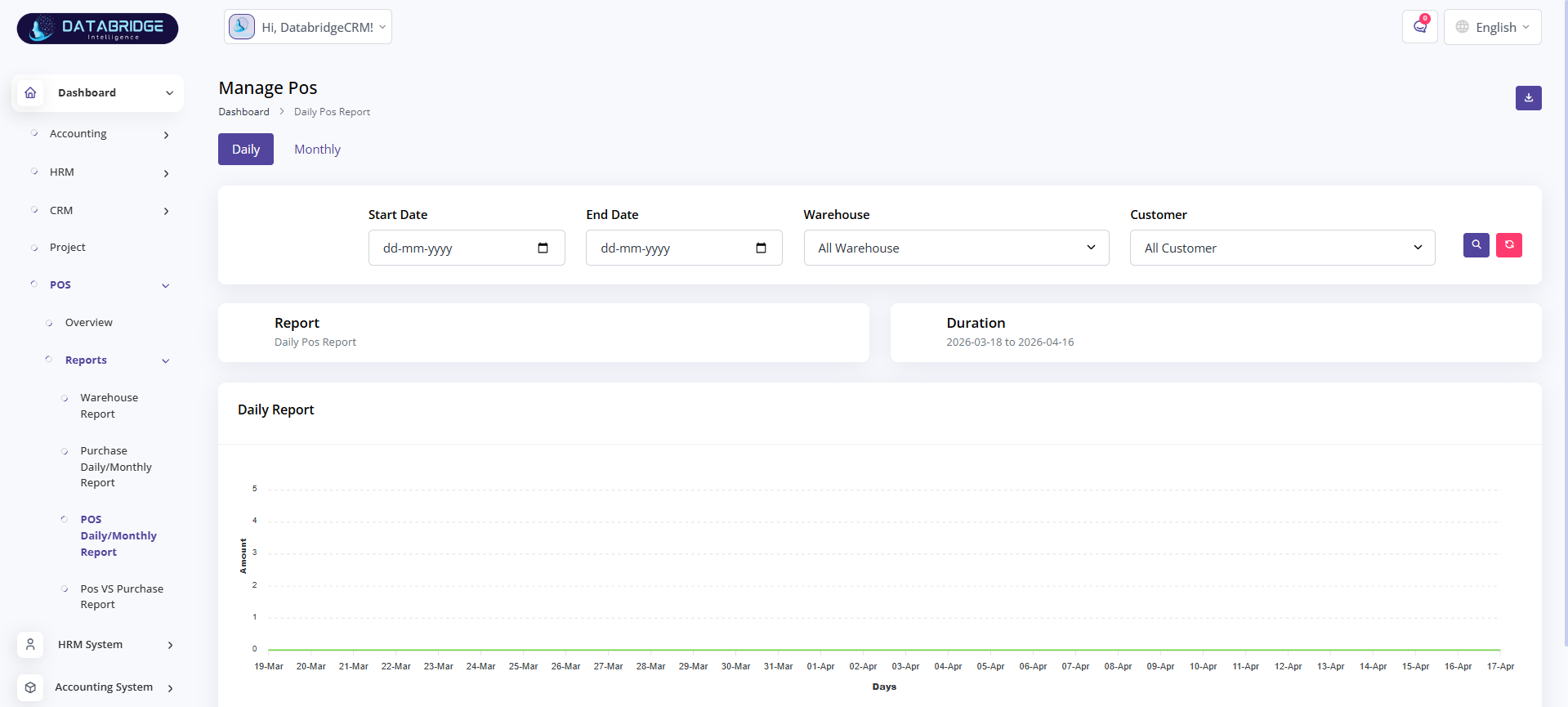This screenshot has width=1568, height=707.
Task: Click the pink reset filter button
Action: [x=1508, y=245]
